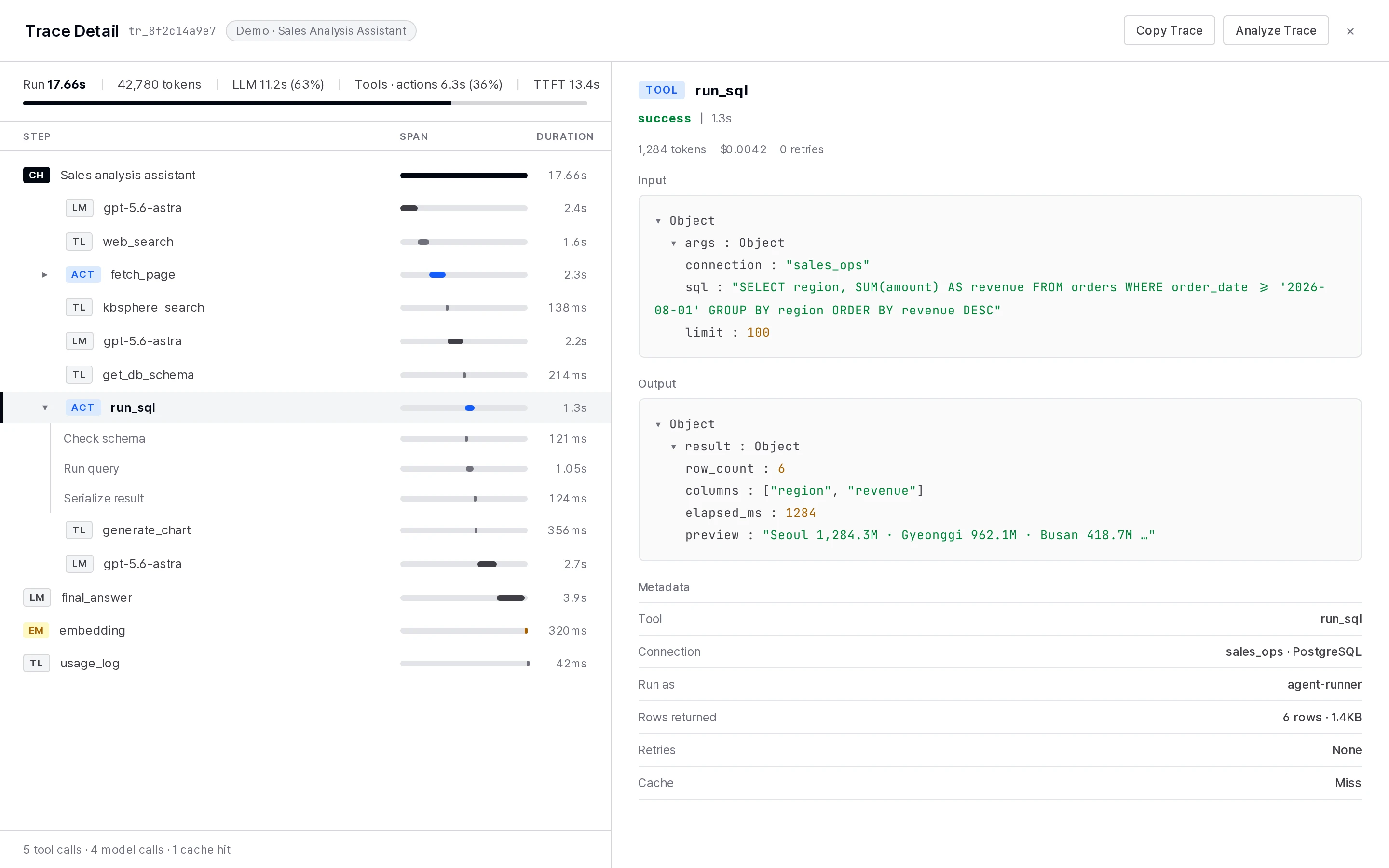Collapse the run_sql step substeps

(45, 407)
